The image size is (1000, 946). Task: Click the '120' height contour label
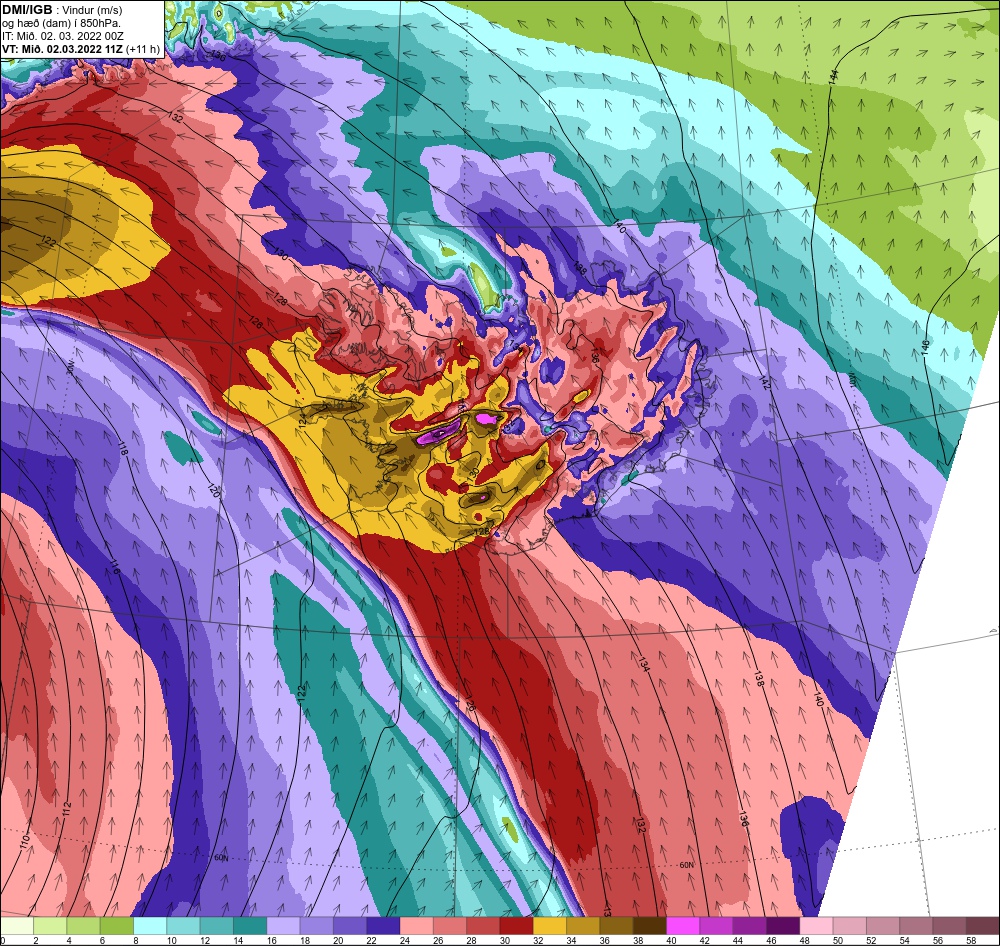(x=214, y=490)
